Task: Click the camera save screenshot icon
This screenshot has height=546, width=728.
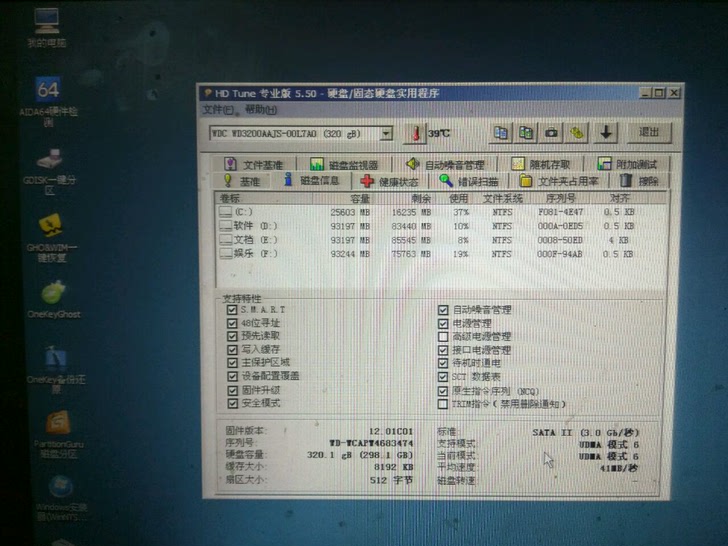Action: pos(551,133)
